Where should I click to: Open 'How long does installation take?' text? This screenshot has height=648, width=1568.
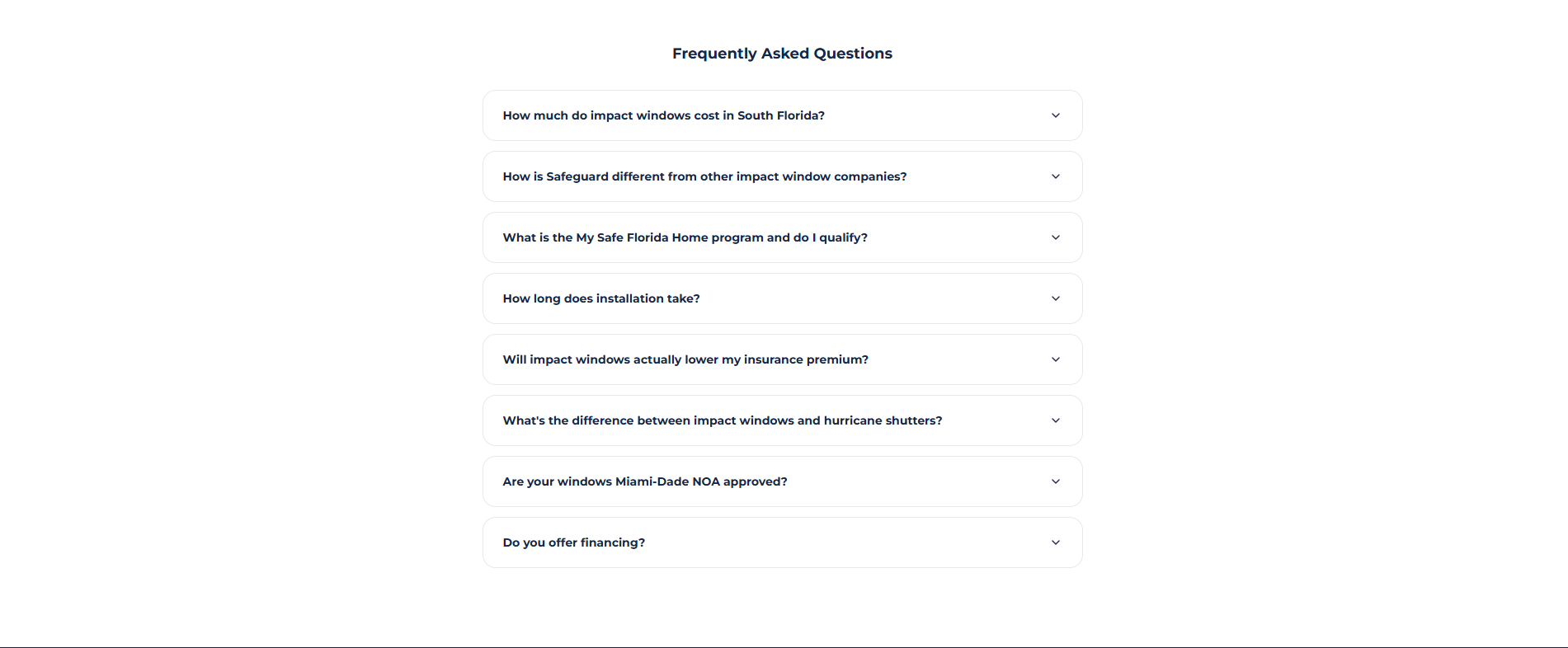pyautogui.click(x=601, y=298)
